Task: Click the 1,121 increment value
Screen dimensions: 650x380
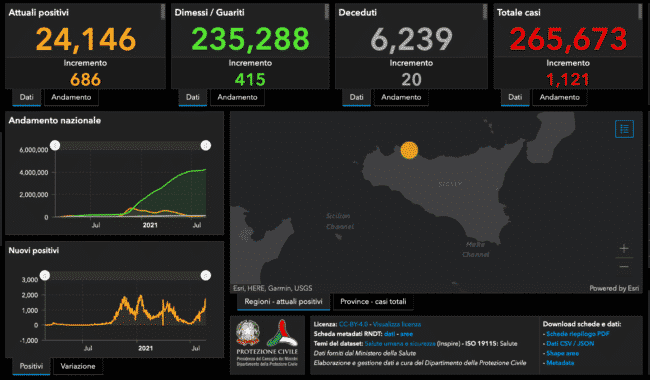Action: pyautogui.click(x=568, y=80)
